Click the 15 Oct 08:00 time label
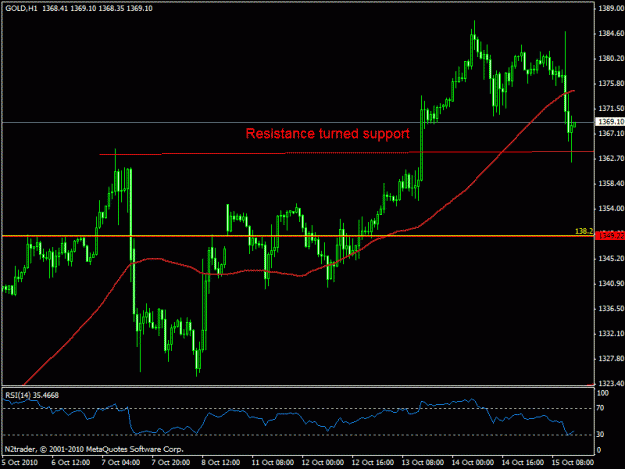625x469 pixels. [x=573, y=462]
